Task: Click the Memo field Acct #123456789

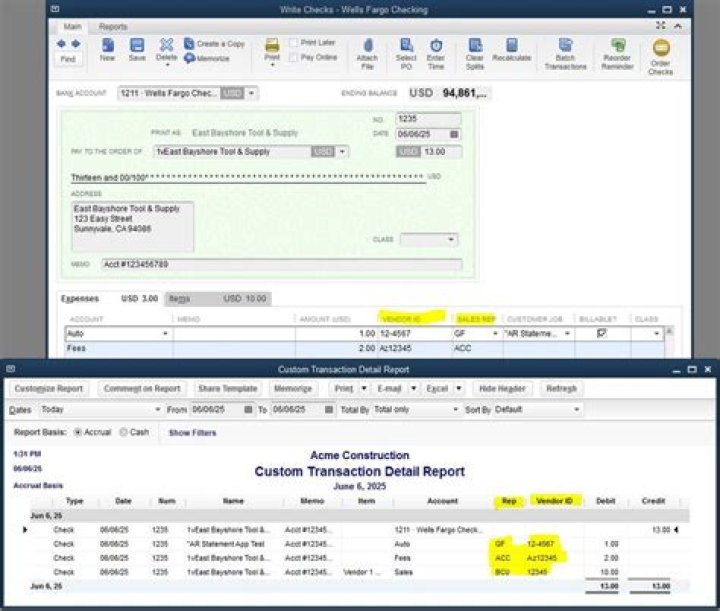Action: pos(281,264)
